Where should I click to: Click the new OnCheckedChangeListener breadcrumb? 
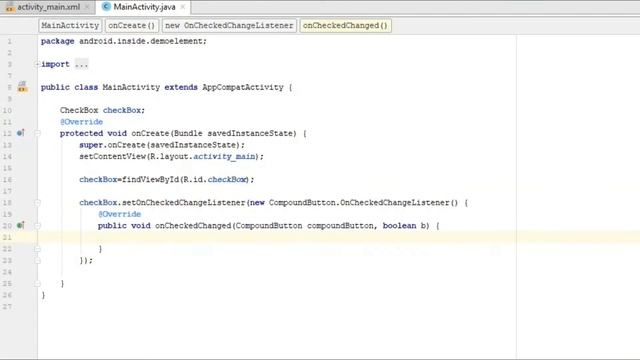229,25
